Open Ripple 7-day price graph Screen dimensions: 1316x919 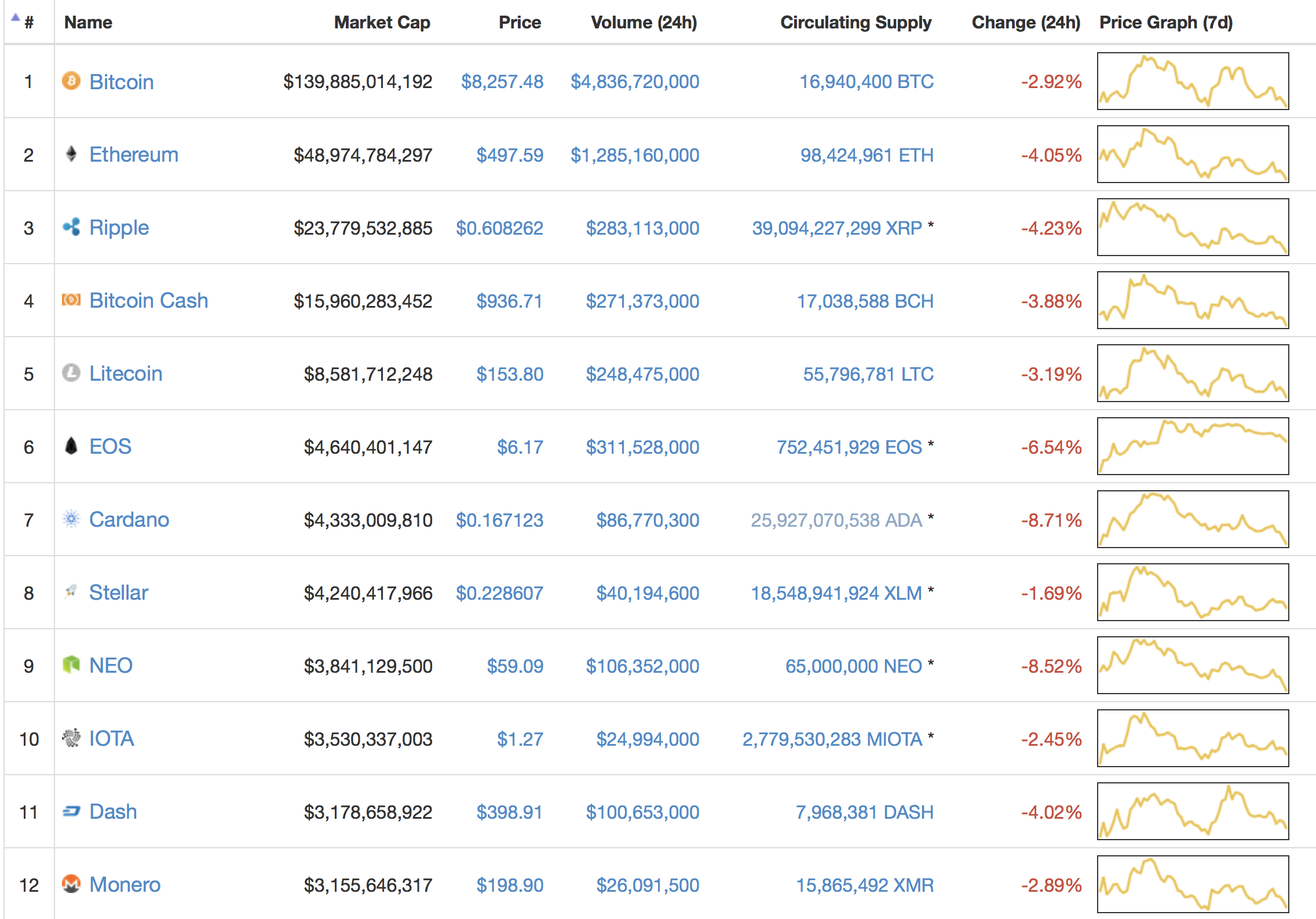click(x=1193, y=227)
